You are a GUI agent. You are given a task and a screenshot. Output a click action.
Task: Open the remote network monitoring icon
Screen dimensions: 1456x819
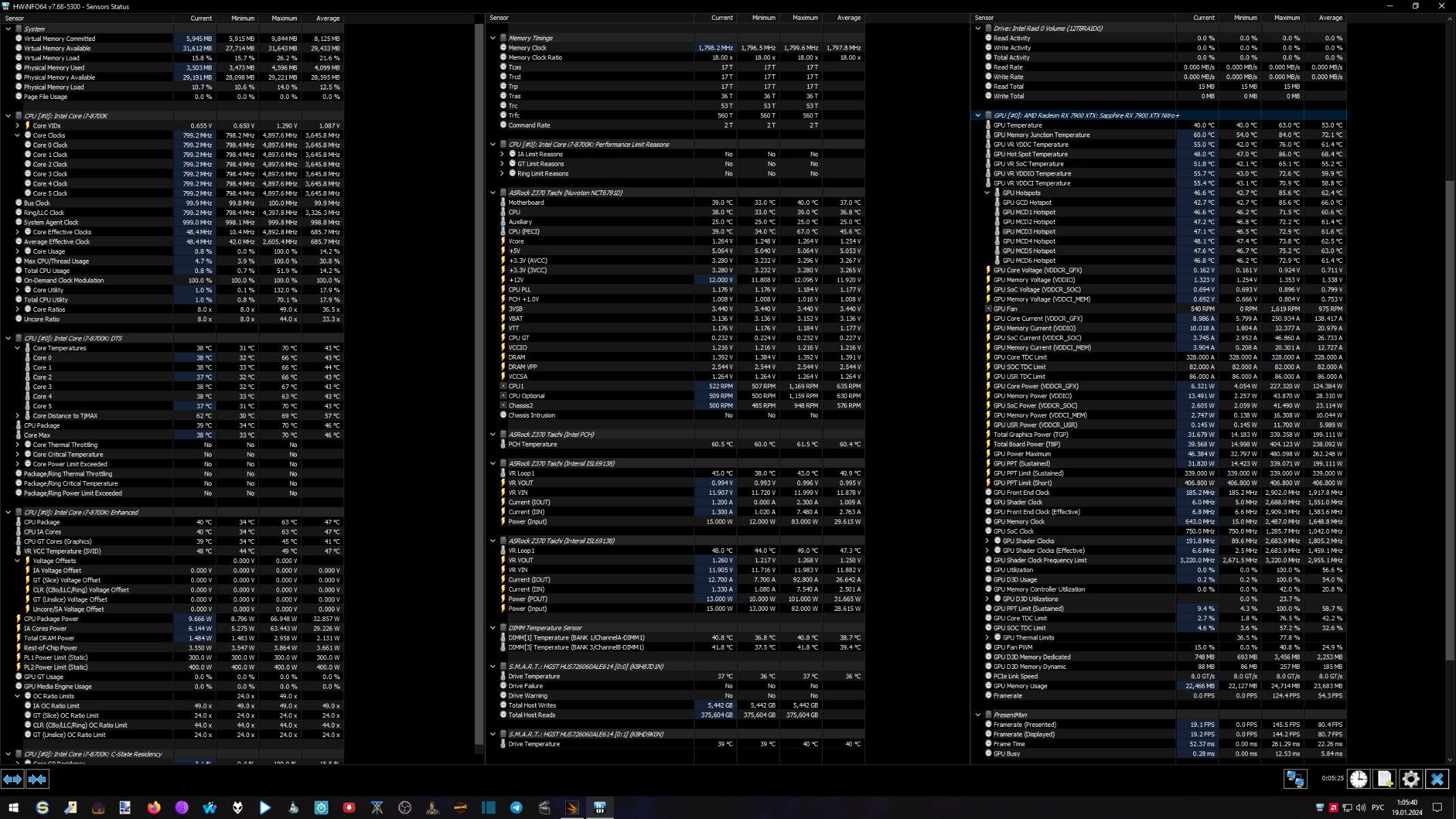(x=1295, y=779)
